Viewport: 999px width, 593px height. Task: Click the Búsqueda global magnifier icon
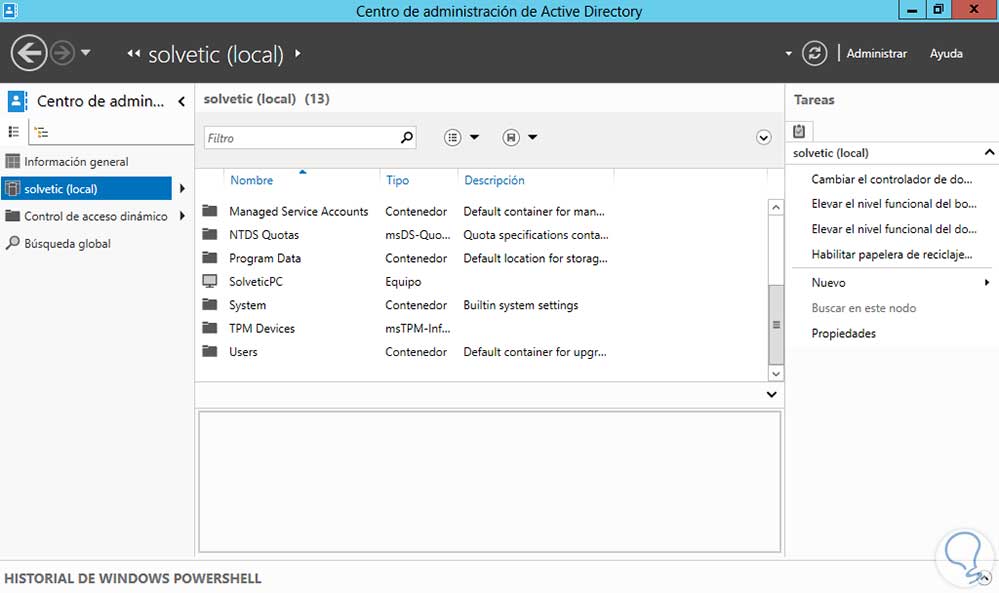pos(12,243)
